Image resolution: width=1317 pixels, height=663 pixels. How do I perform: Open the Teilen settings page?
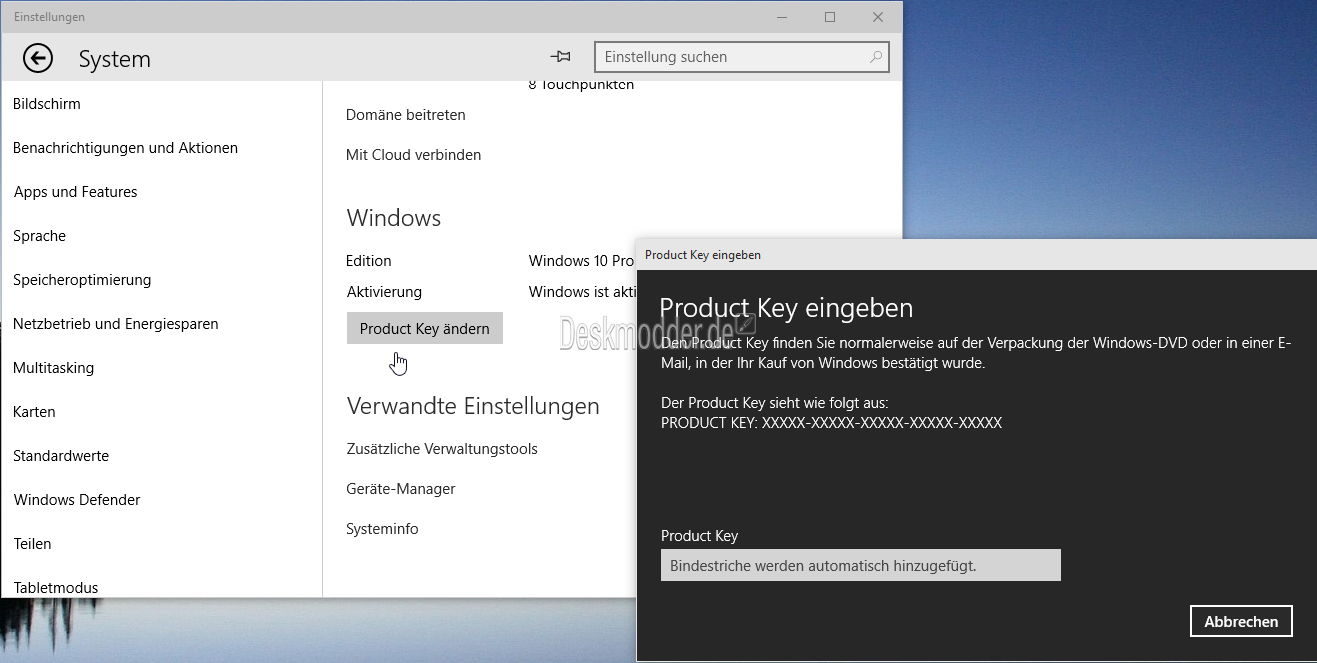32,544
